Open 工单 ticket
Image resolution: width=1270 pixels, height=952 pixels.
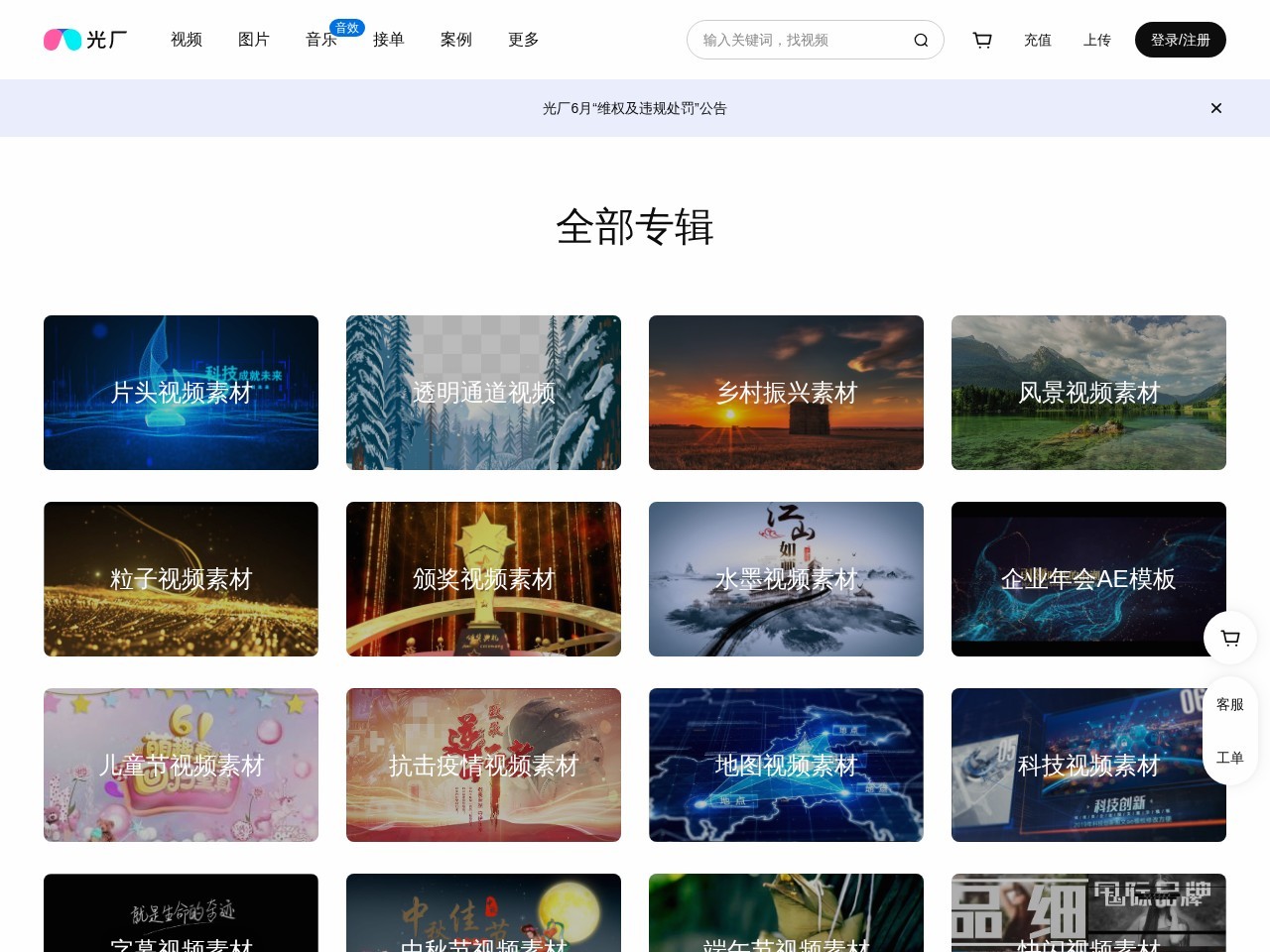(1230, 758)
